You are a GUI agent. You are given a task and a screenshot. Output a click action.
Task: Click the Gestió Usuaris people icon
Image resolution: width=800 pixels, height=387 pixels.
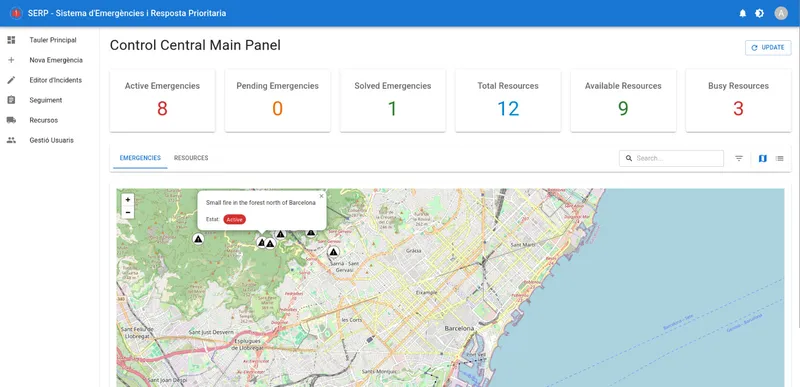click(11, 140)
